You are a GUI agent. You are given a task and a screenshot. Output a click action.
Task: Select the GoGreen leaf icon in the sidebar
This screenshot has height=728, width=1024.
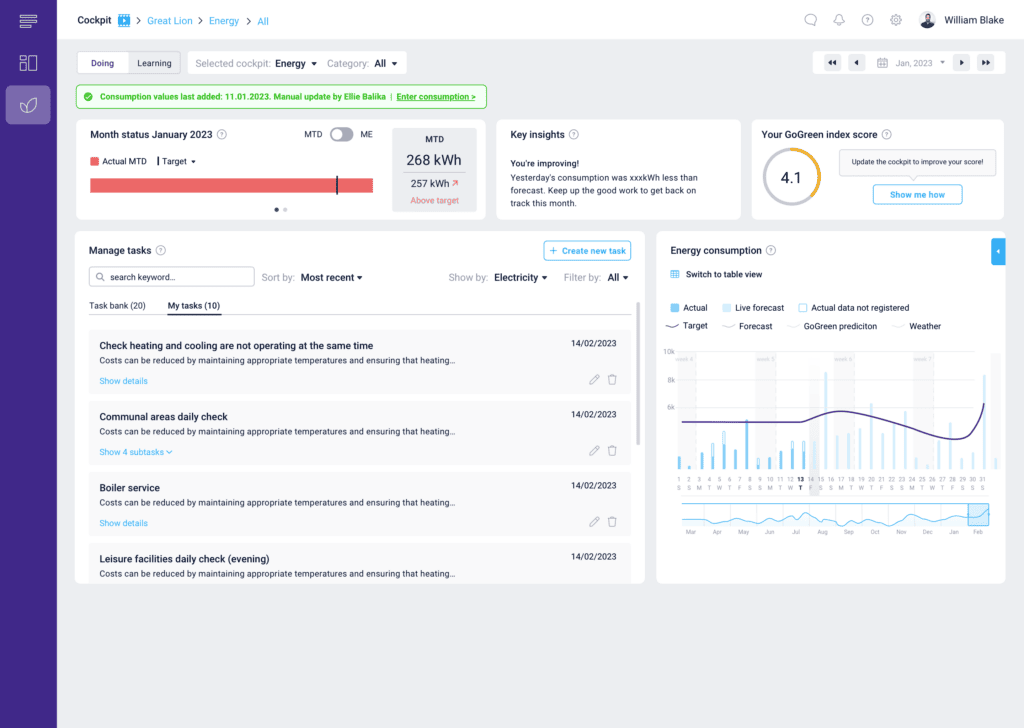[x=28, y=105]
